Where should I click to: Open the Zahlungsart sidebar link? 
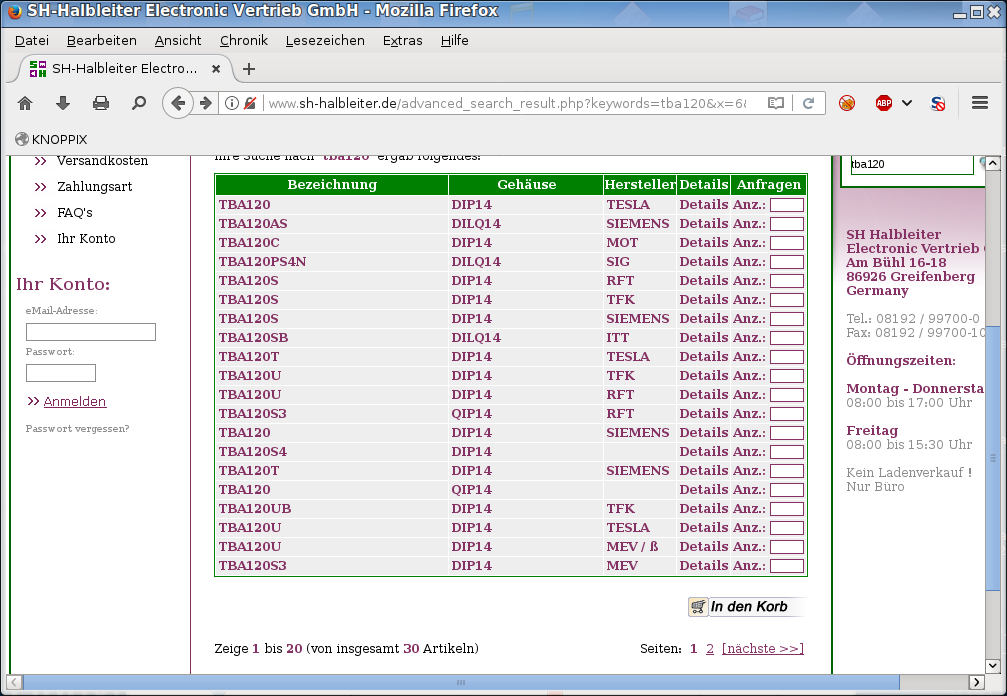[x=94, y=187]
